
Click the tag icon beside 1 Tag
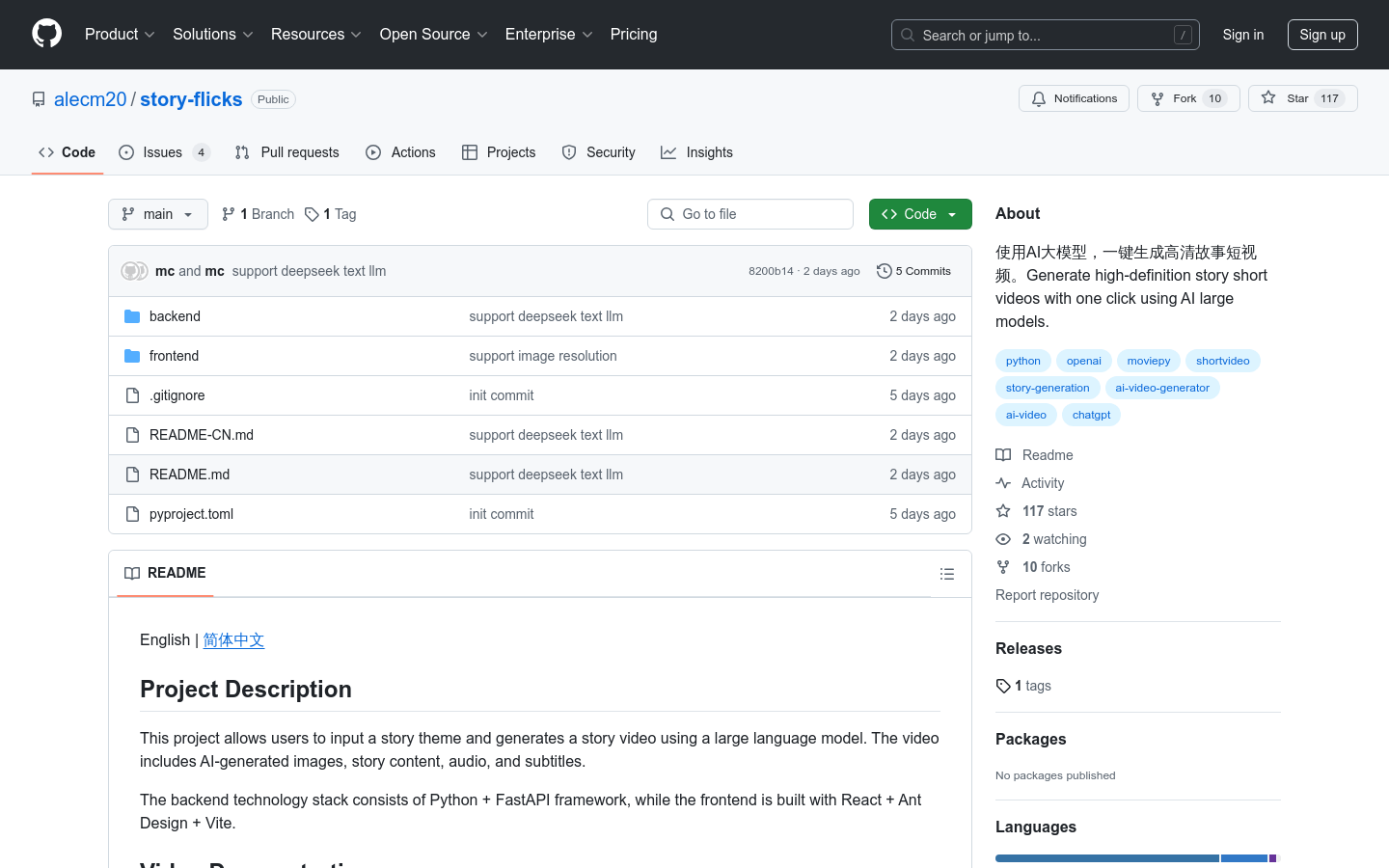(x=312, y=214)
